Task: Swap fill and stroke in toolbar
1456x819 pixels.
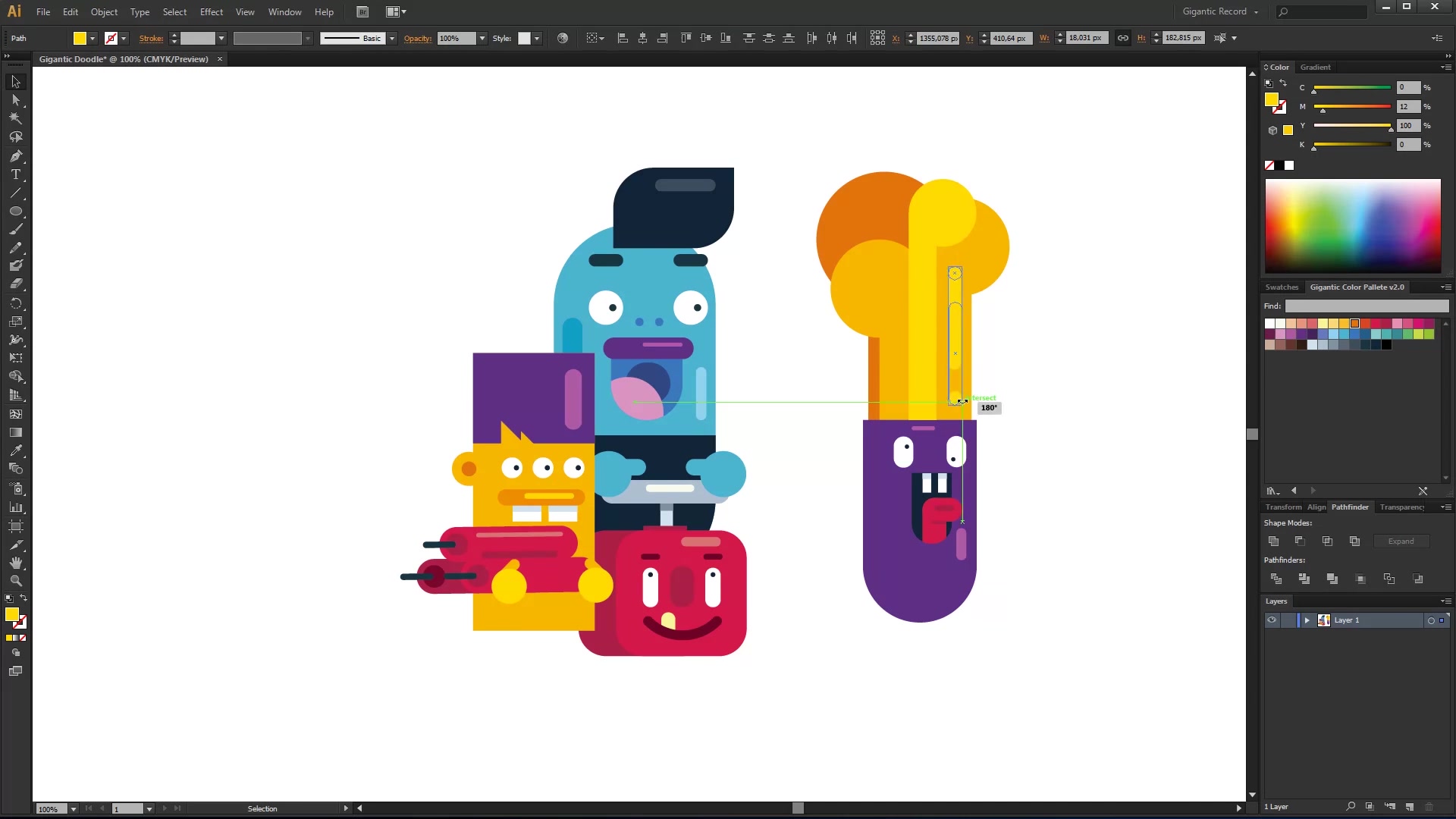Action: point(23,598)
